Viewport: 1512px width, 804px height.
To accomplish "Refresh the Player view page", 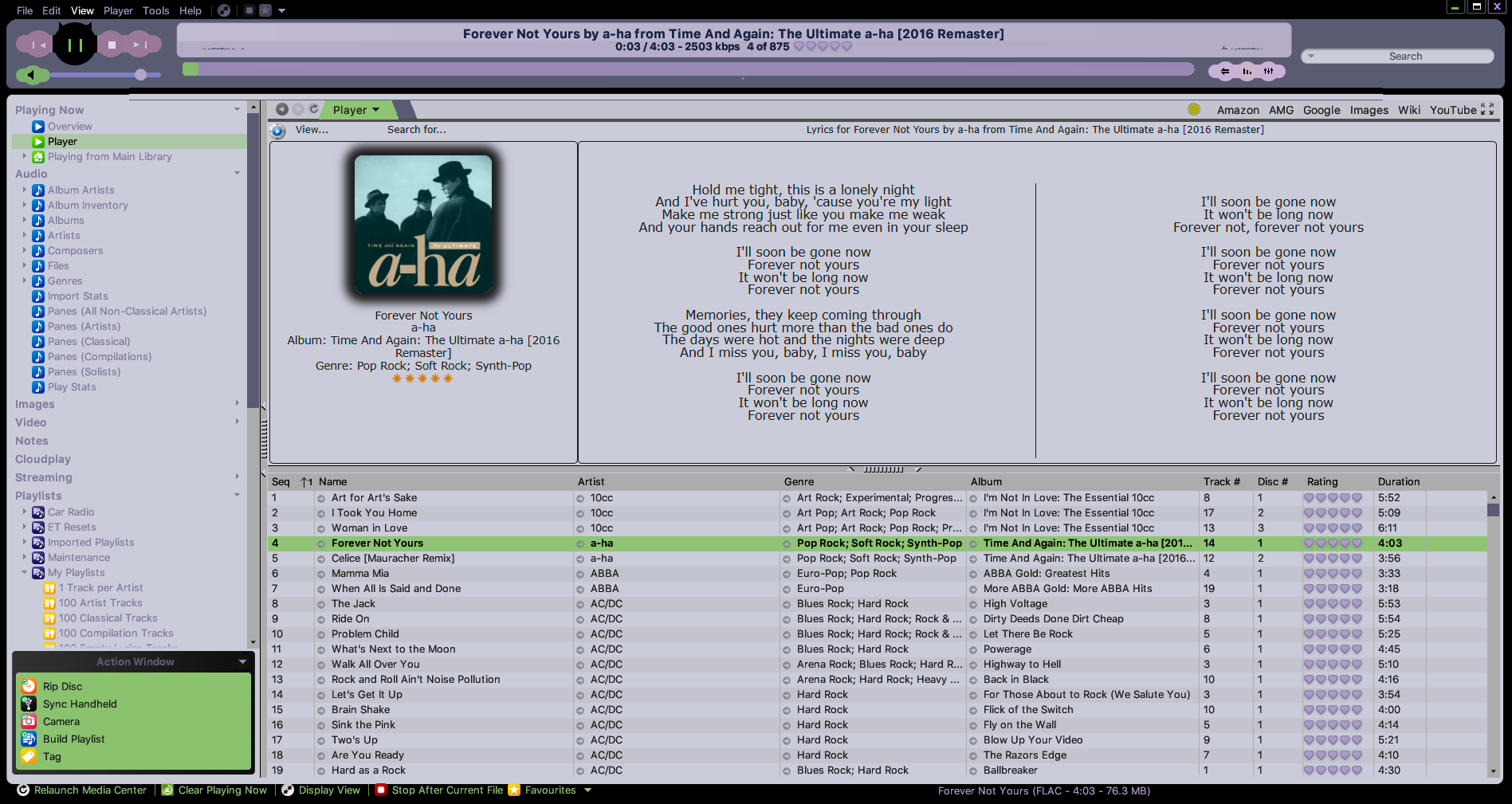I will pos(314,109).
